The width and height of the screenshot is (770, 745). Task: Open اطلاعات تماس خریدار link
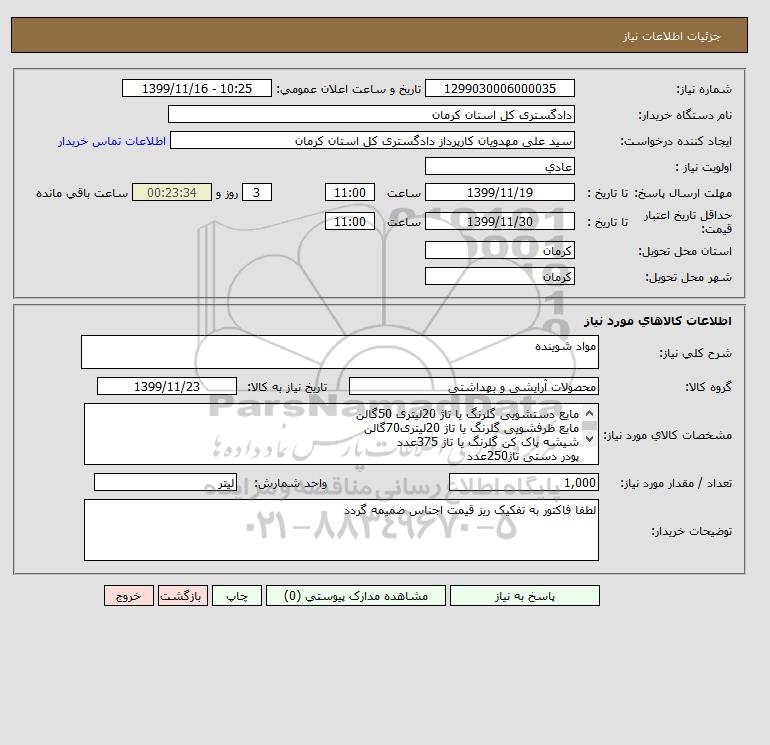click(x=112, y=141)
